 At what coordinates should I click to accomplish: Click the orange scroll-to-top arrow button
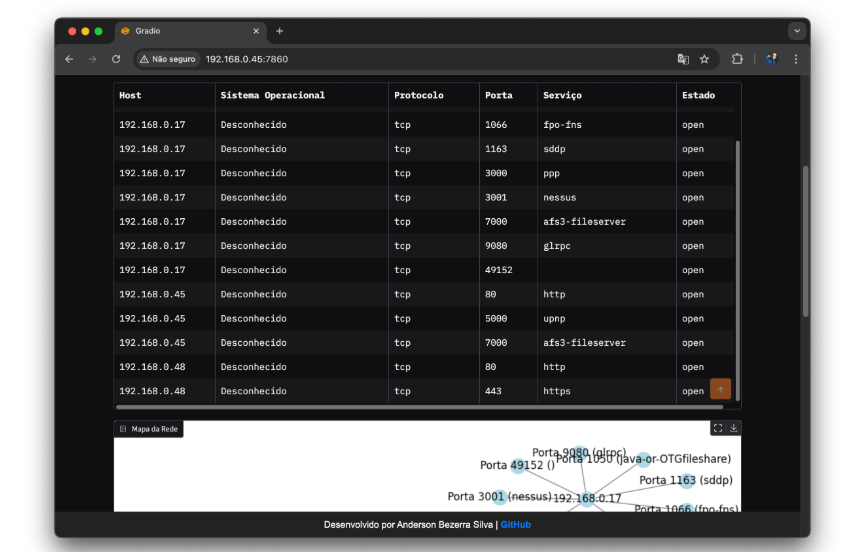point(720,389)
